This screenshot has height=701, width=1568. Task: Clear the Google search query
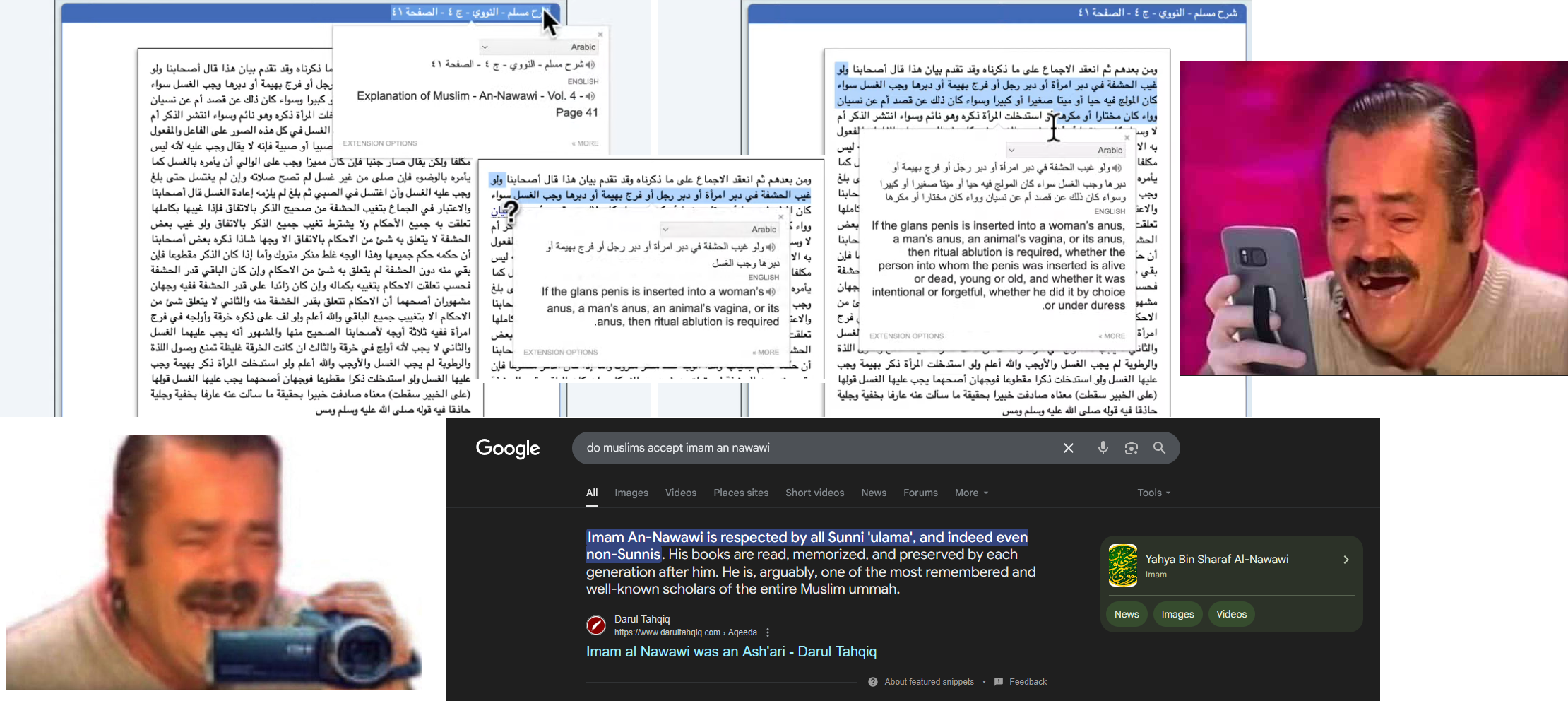click(x=1068, y=448)
